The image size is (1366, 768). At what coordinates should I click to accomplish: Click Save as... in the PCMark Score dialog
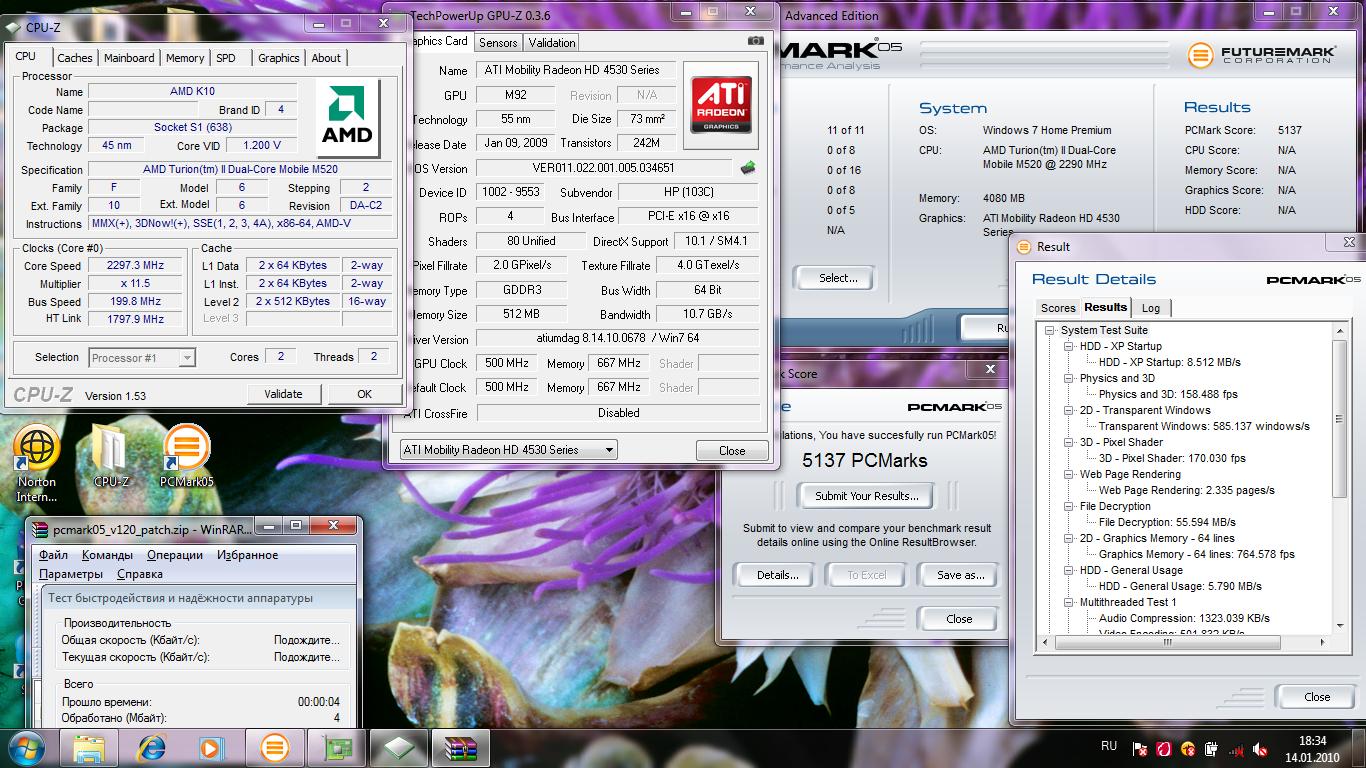pos(960,575)
